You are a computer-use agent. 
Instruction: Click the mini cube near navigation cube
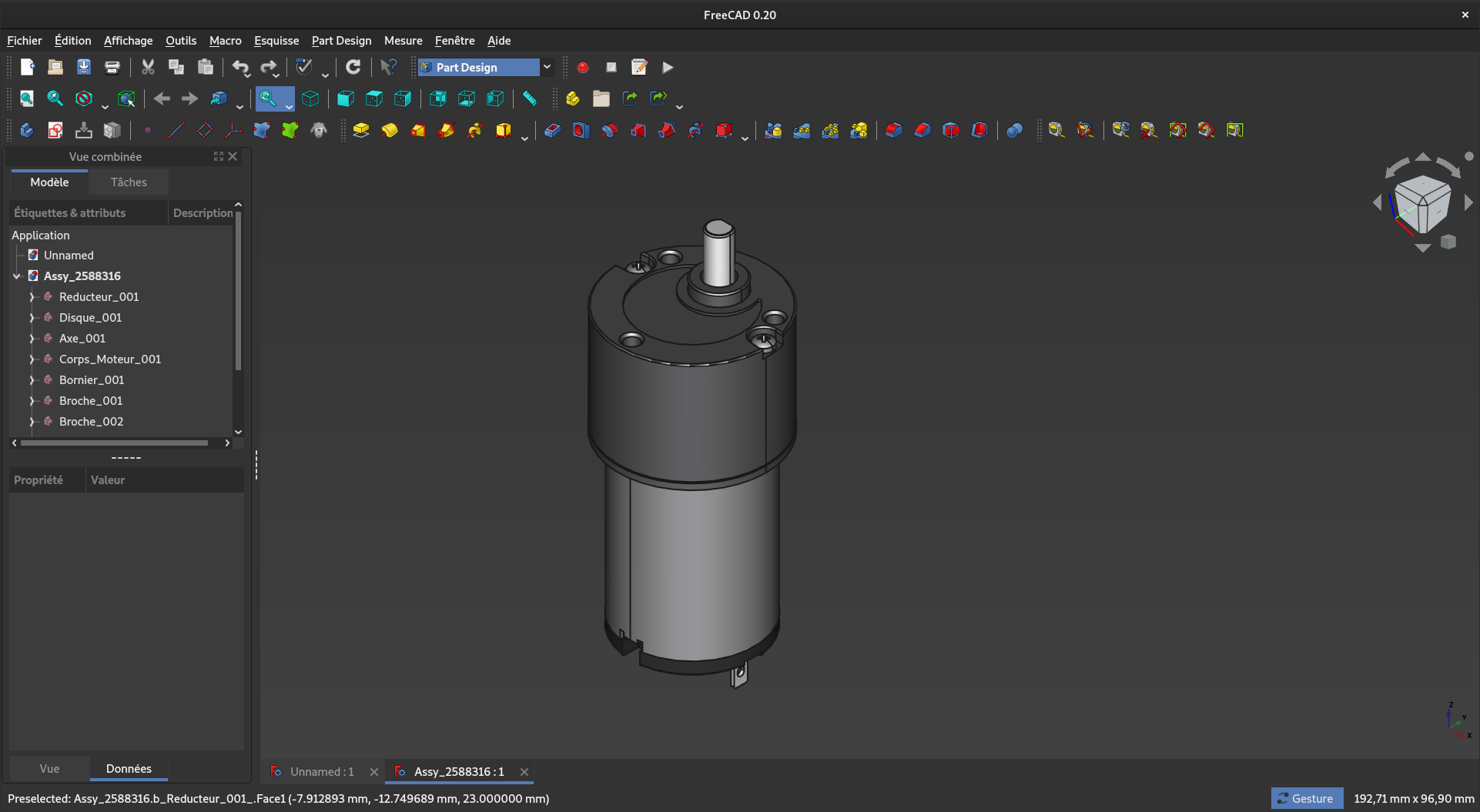(x=1448, y=242)
